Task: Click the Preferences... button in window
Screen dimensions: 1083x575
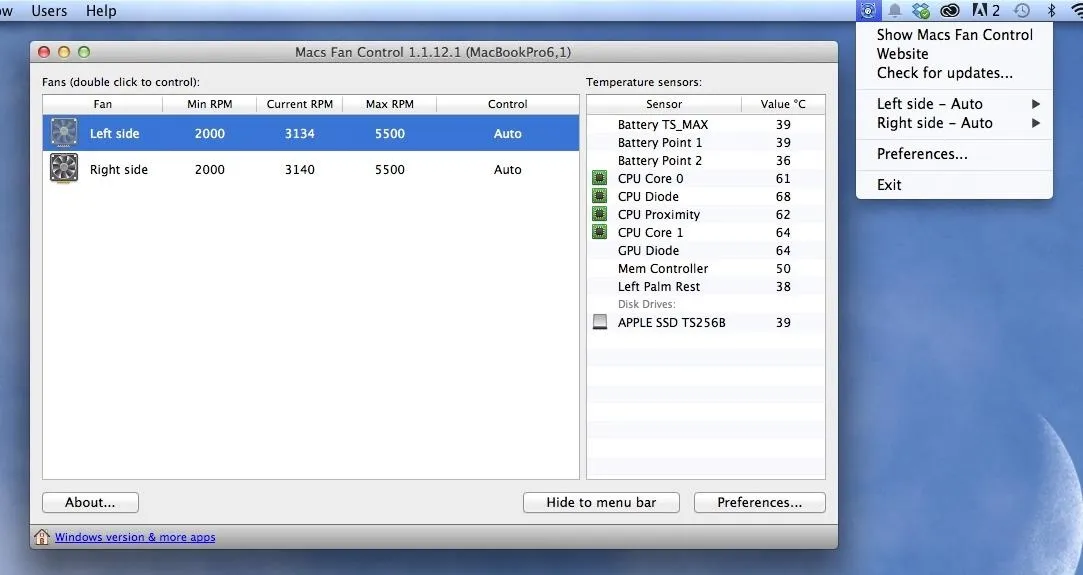Action: point(760,503)
